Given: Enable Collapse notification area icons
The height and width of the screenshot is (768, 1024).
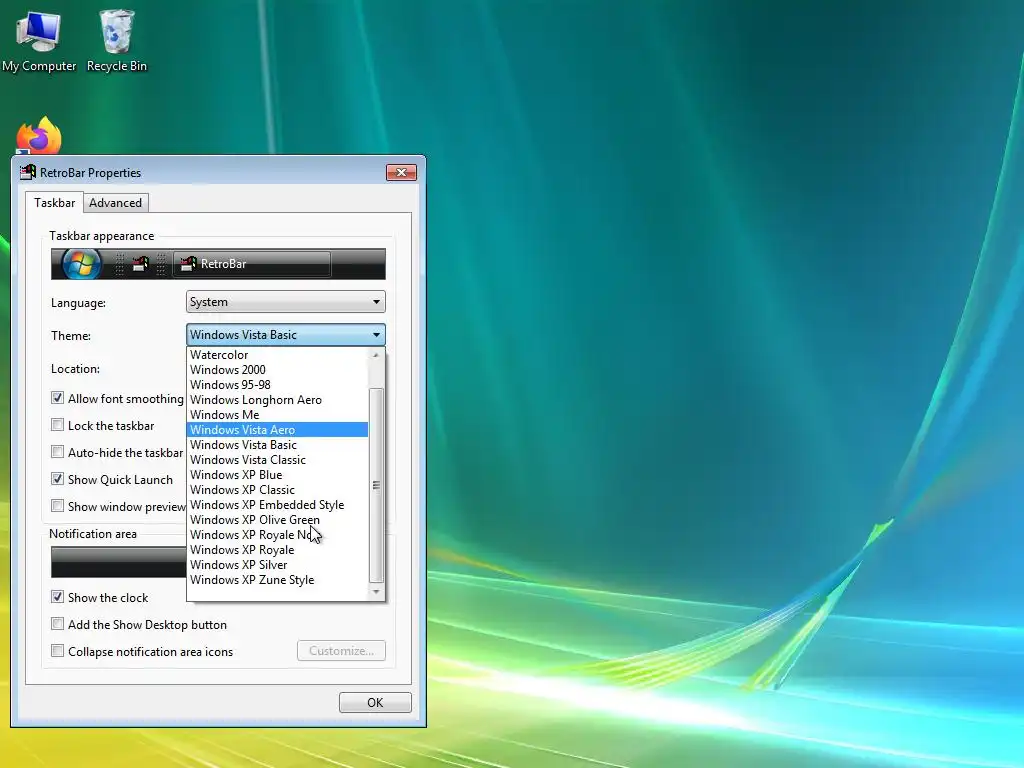Looking at the screenshot, I should coord(57,651).
